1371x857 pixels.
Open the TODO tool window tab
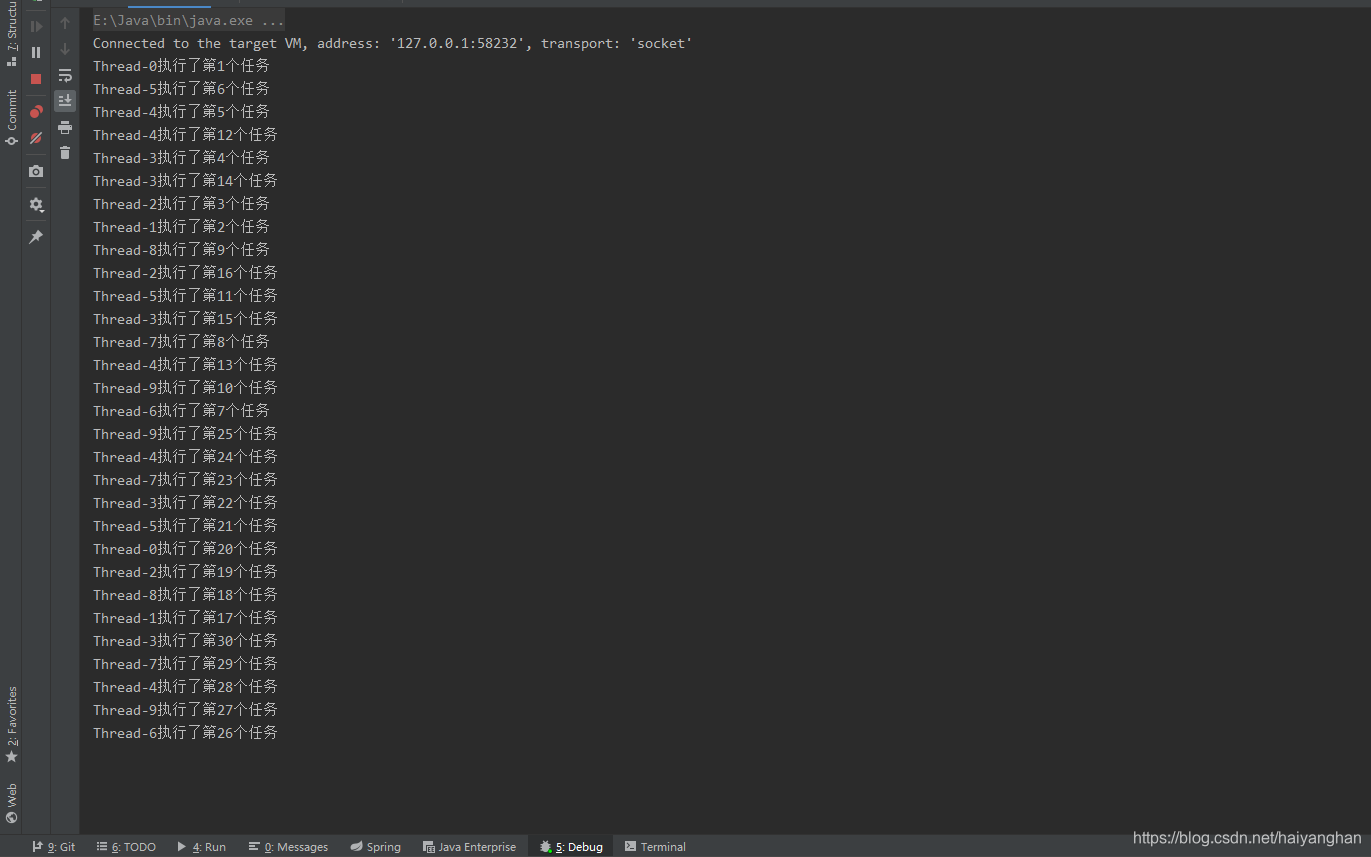[127, 847]
